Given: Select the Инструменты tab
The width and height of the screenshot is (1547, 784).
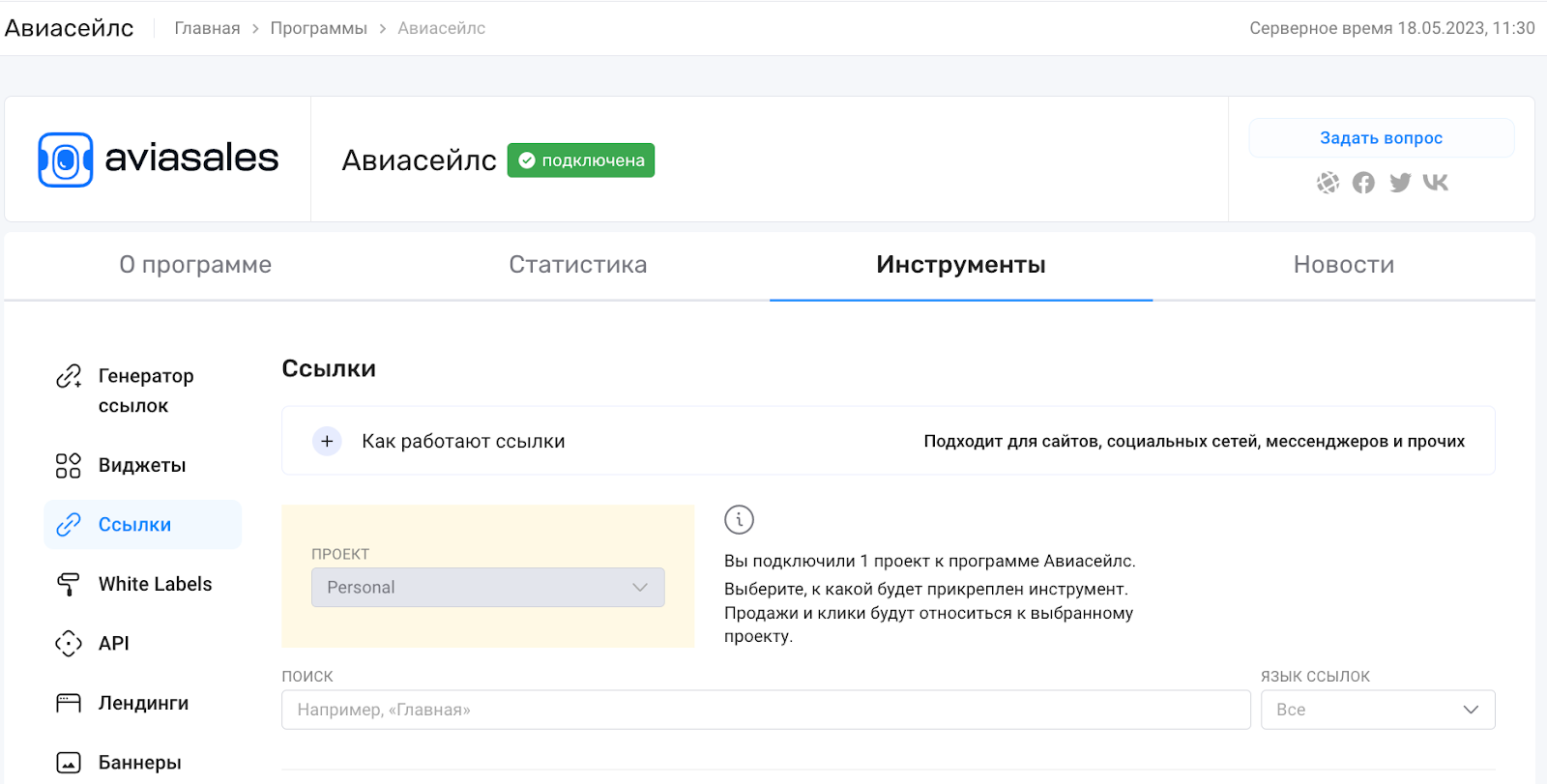Looking at the screenshot, I should point(961,265).
